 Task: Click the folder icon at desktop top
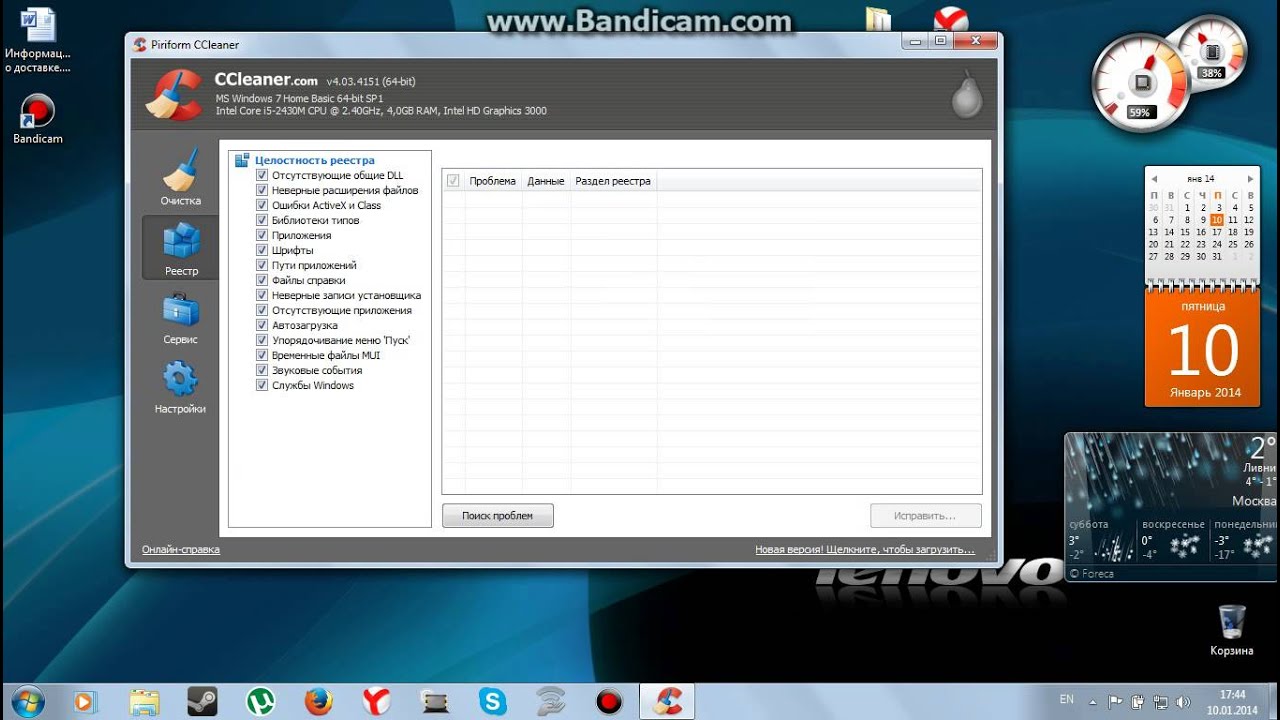point(878,19)
